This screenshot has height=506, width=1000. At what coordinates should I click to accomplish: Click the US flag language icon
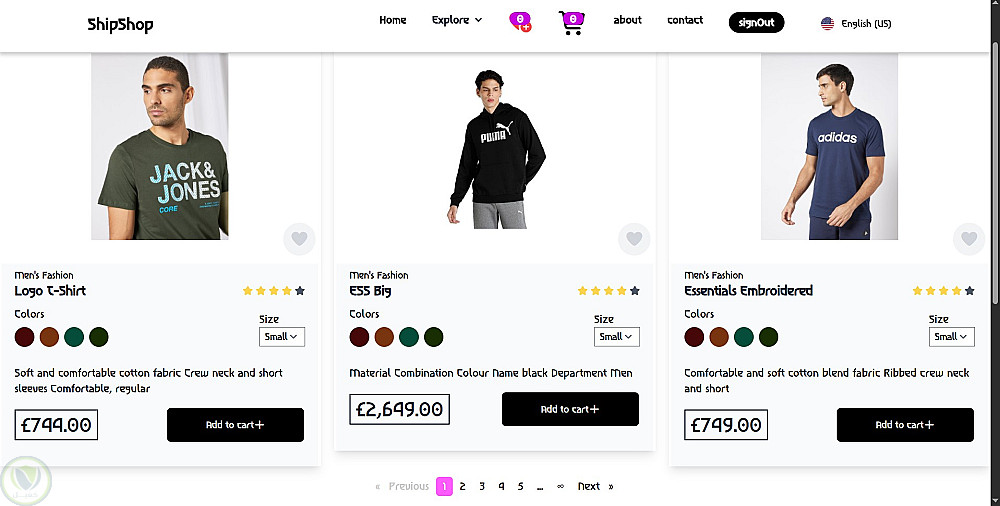coord(827,23)
